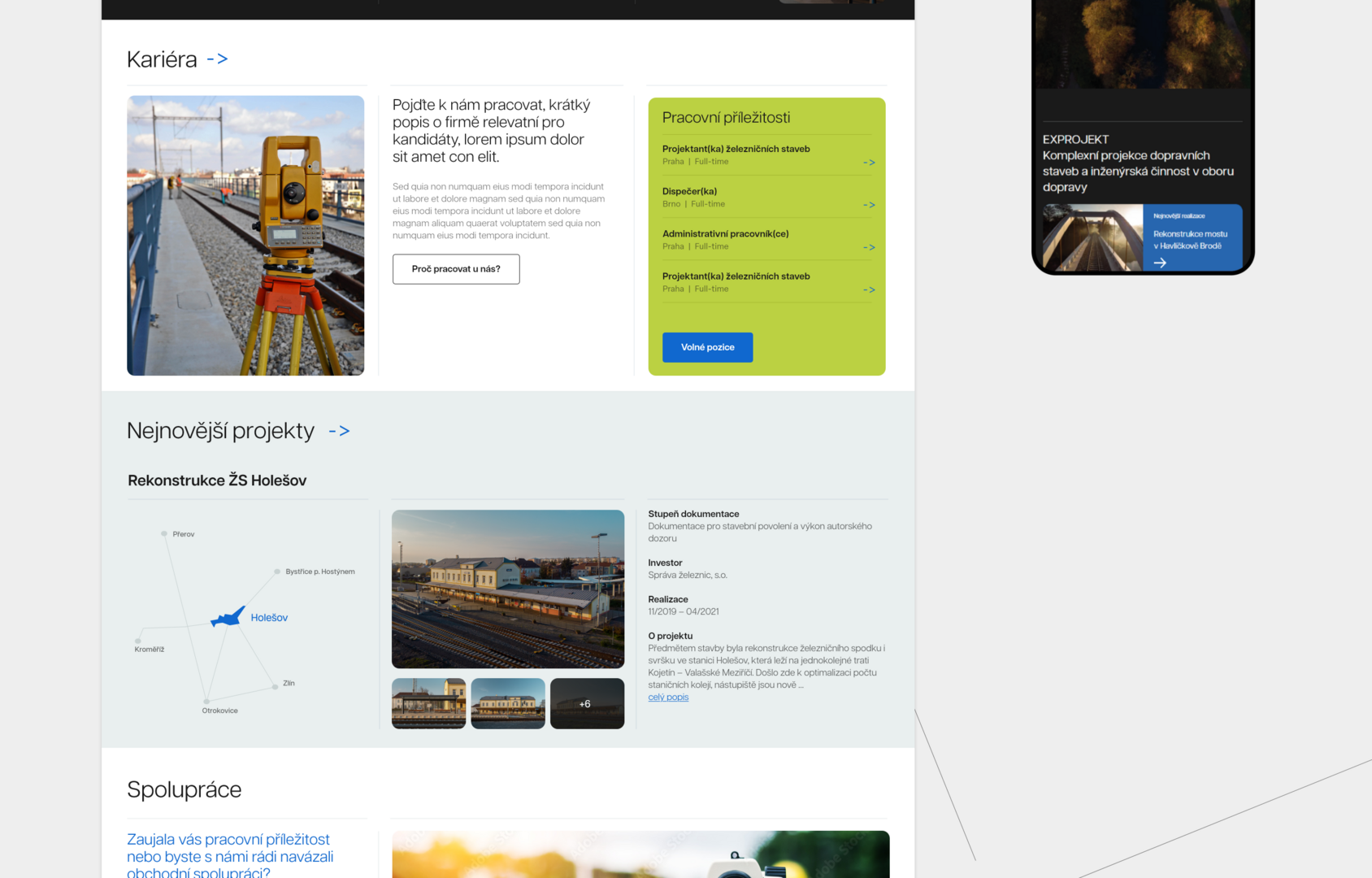Click the arrow beside Nejnovější projekty heading
This screenshot has height=878, width=1372.
[339, 431]
